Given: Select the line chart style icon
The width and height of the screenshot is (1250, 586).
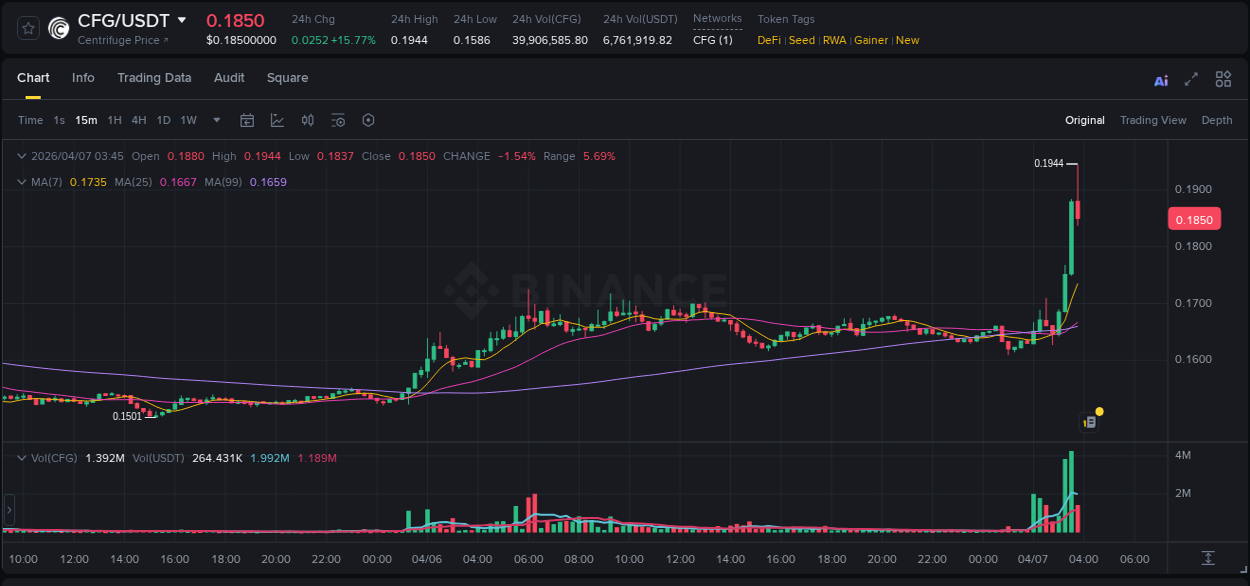Looking at the screenshot, I should tap(275, 120).
